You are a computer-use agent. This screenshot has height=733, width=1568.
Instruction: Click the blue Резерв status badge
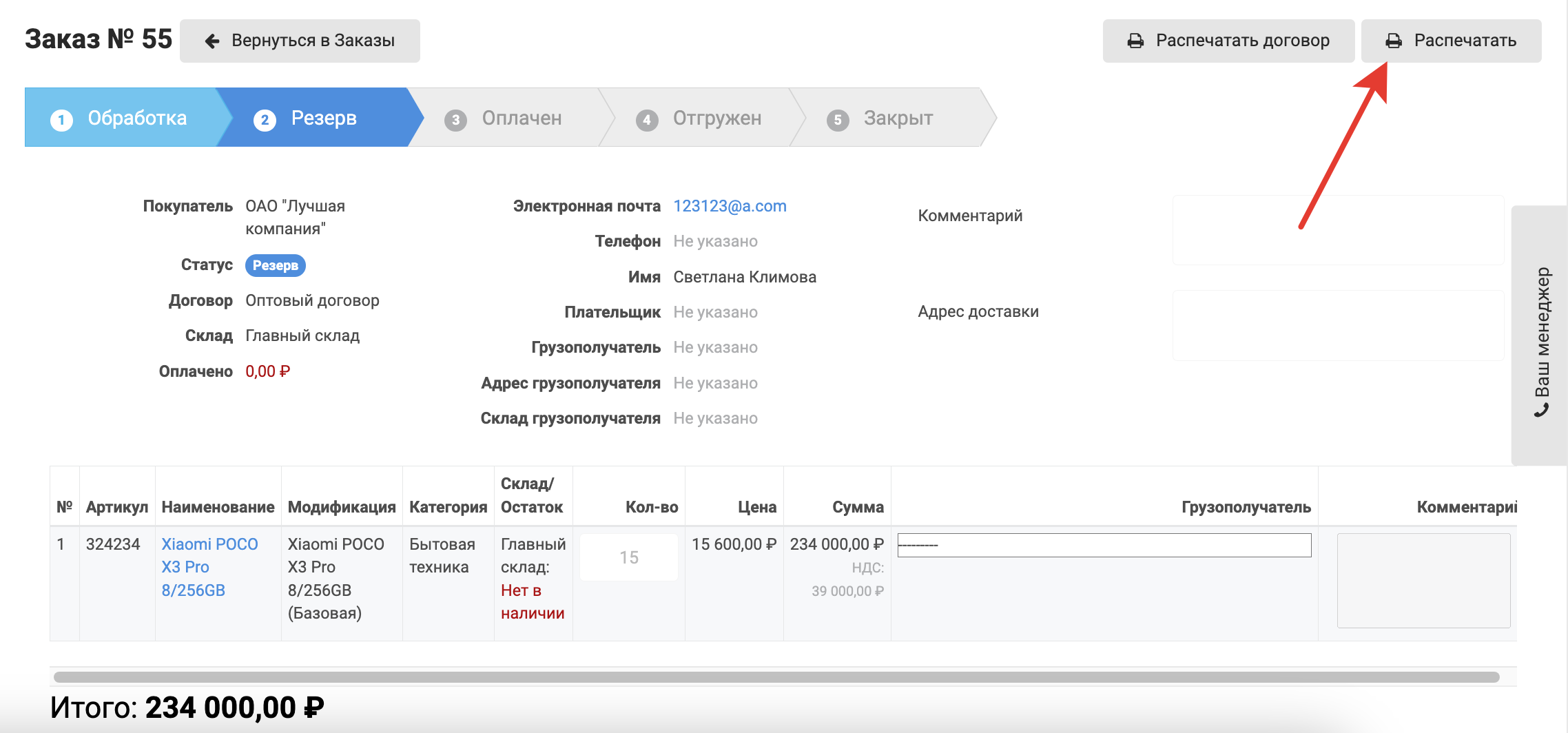[x=275, y=265]
